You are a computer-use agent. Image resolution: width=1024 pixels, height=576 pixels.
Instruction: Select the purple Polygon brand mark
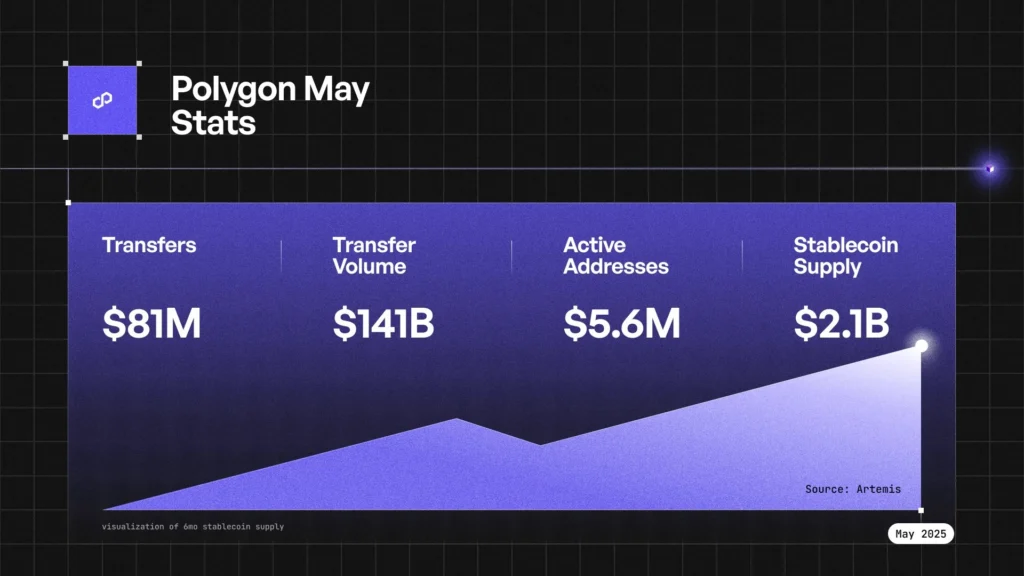click(100, 100)
